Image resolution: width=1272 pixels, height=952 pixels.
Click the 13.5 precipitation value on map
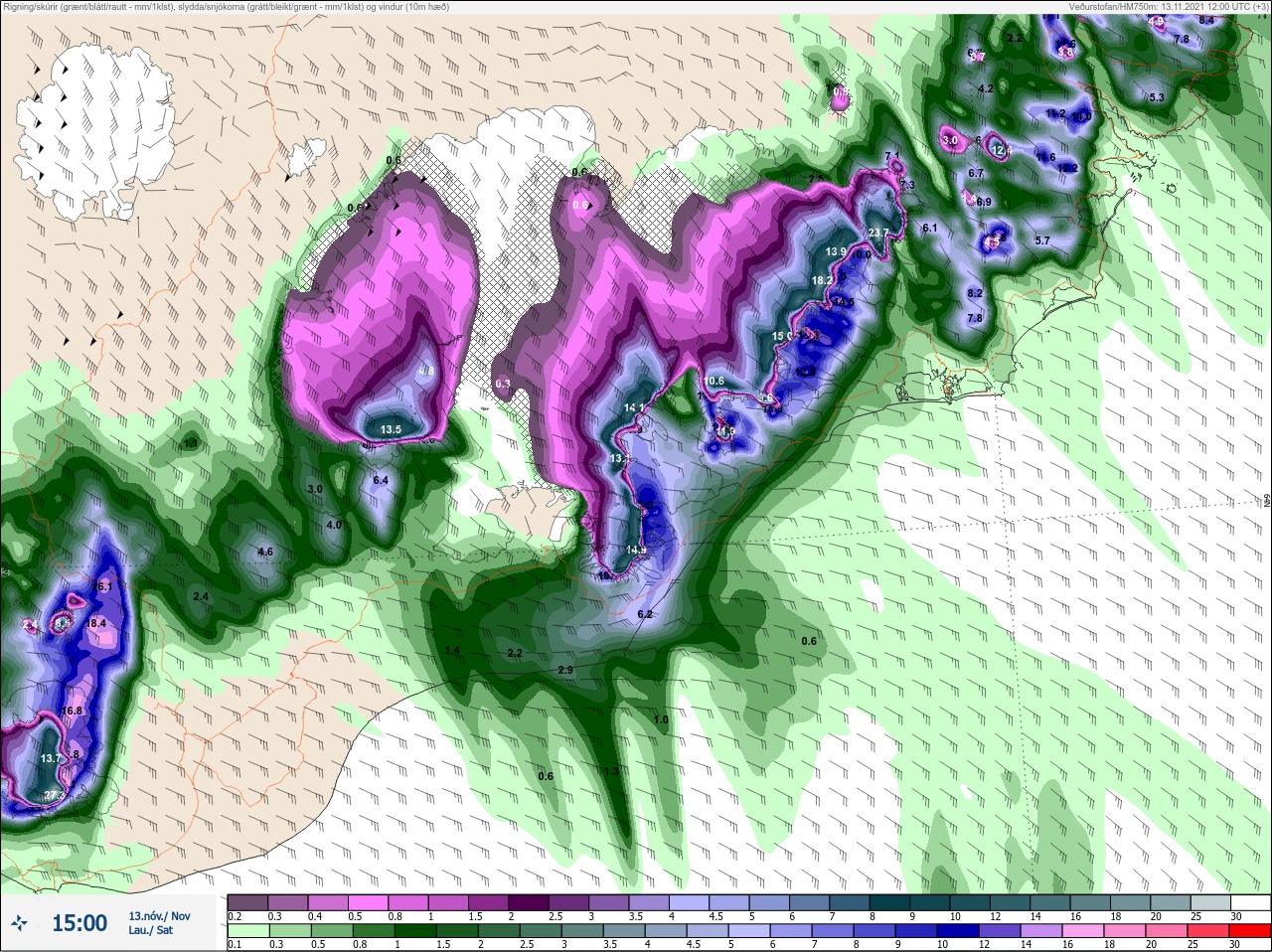[392, 429]
